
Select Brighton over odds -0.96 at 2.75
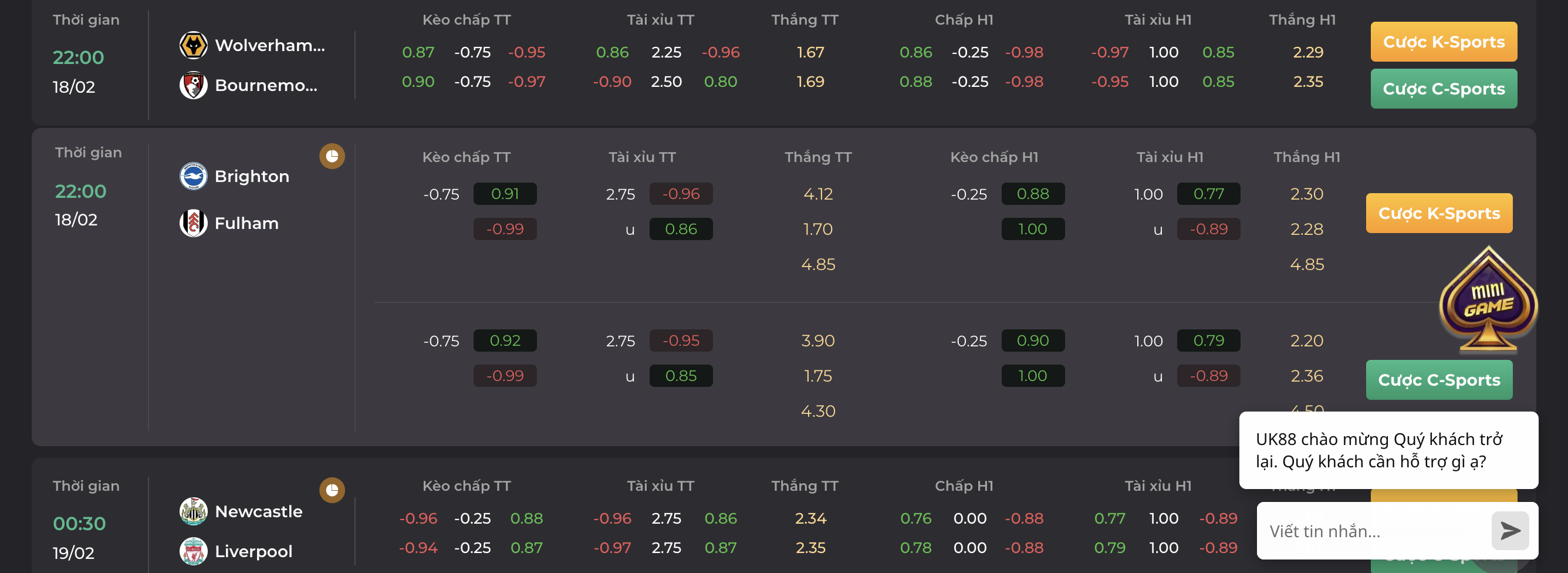pos(681,194)
